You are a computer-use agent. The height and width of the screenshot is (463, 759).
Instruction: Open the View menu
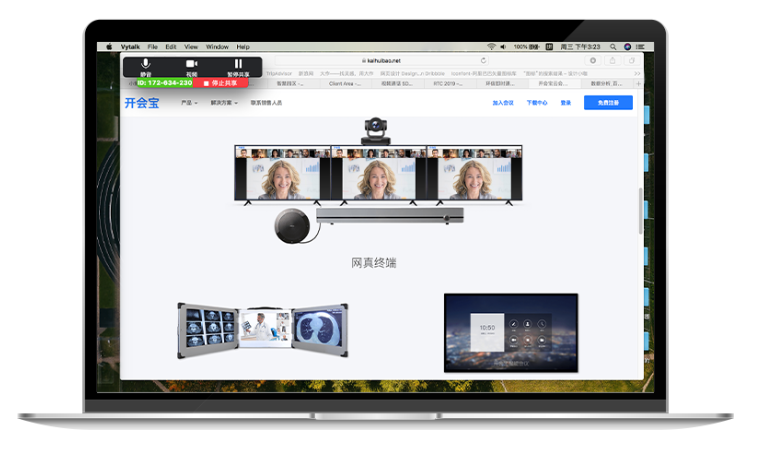[191, 47]
